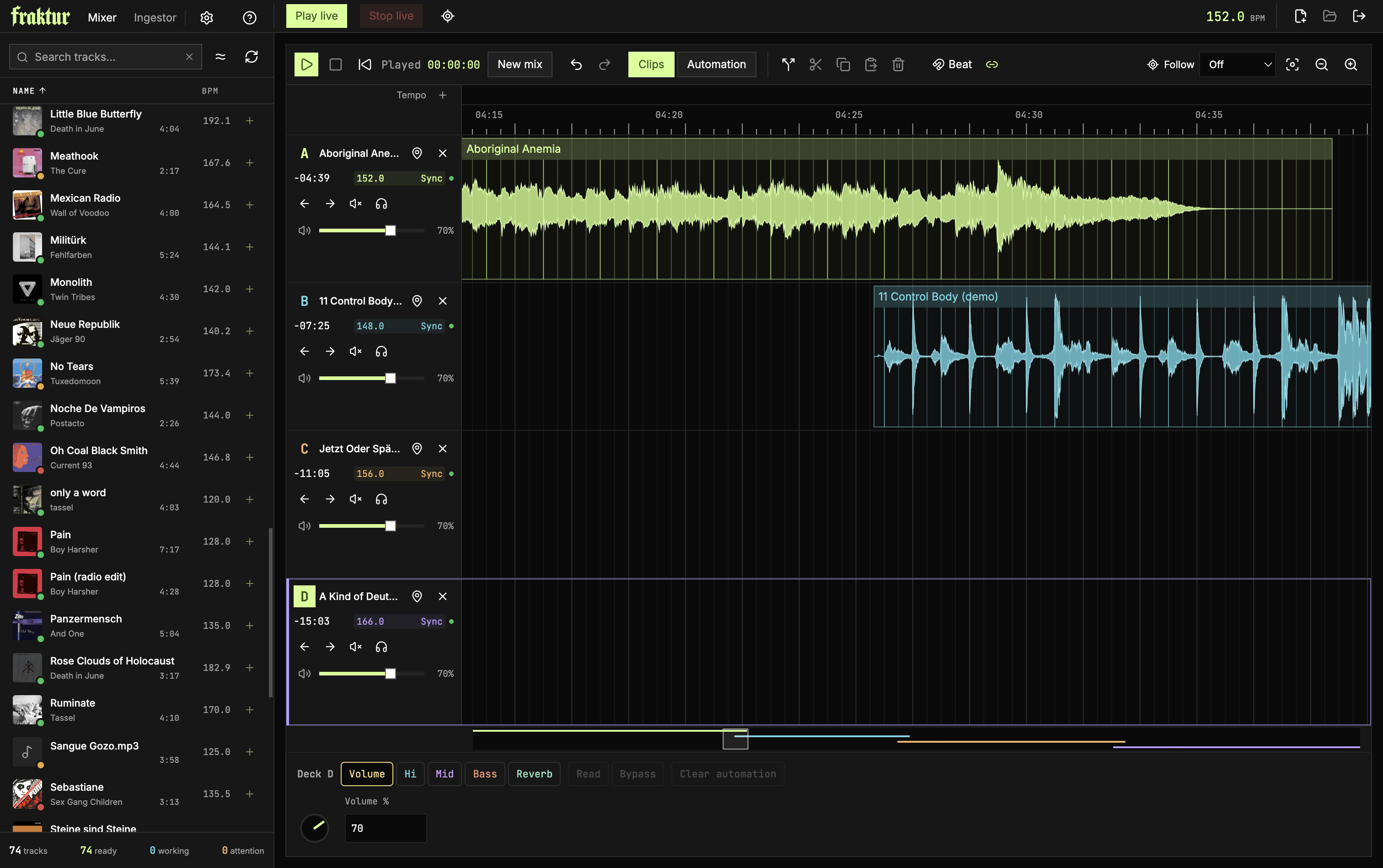Viewport: 1383px width, 868px height.
Task: Switch to Automation view
Action: pos(717,64)
